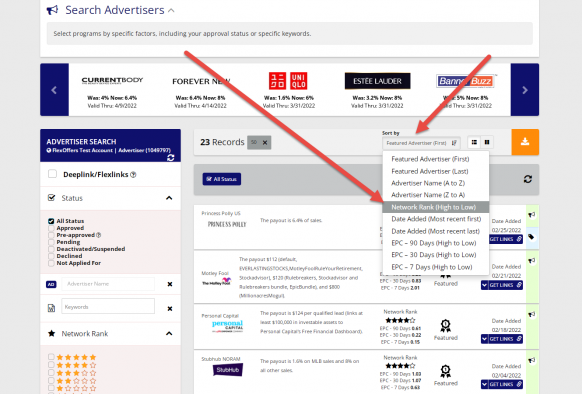The height and width of the screenshot is (394, 582).
Task: Click refresh icon in All Status bar
Action: [527, 179]
